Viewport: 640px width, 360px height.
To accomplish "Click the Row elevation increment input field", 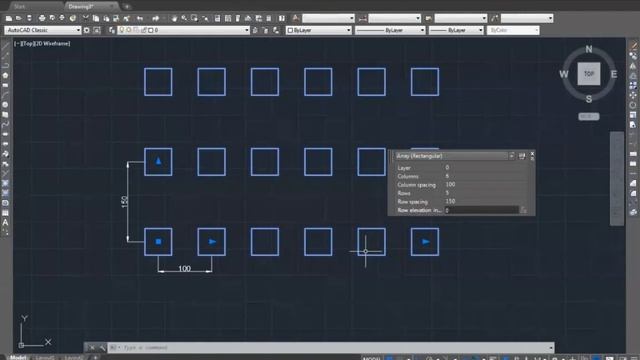I will (x=481, y=210).
